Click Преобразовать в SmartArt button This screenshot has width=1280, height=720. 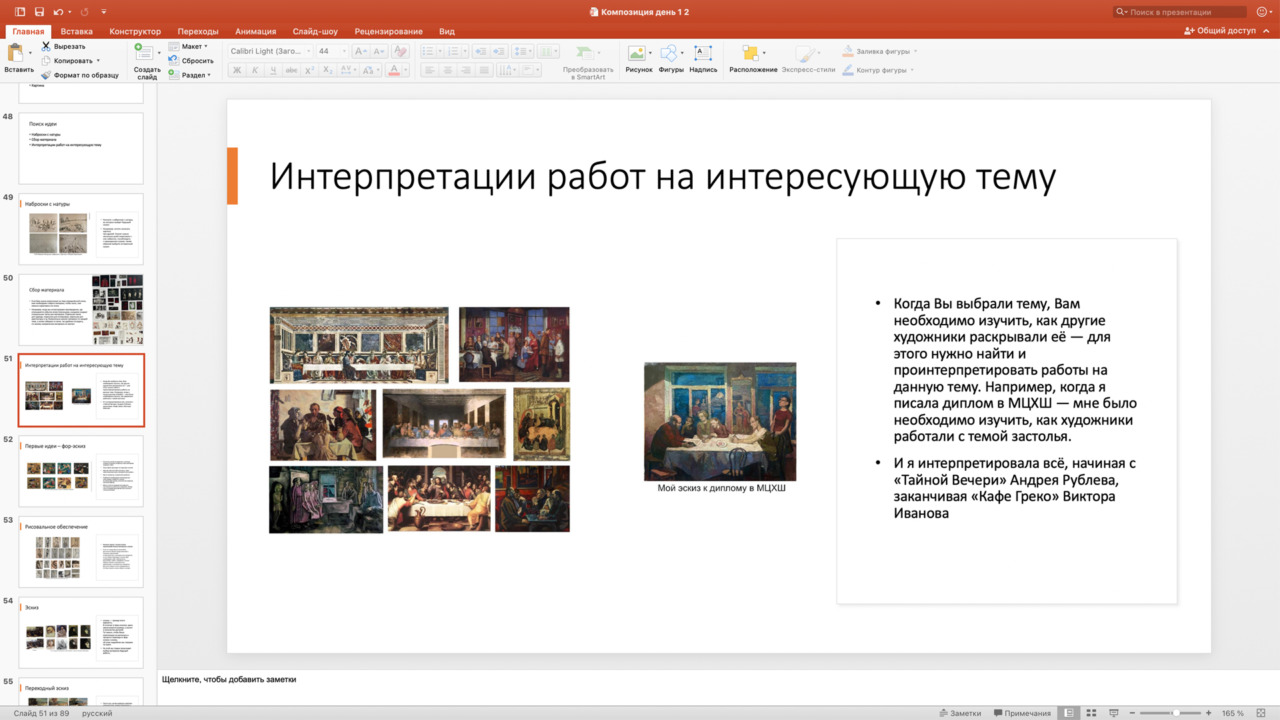pos(588,62)
